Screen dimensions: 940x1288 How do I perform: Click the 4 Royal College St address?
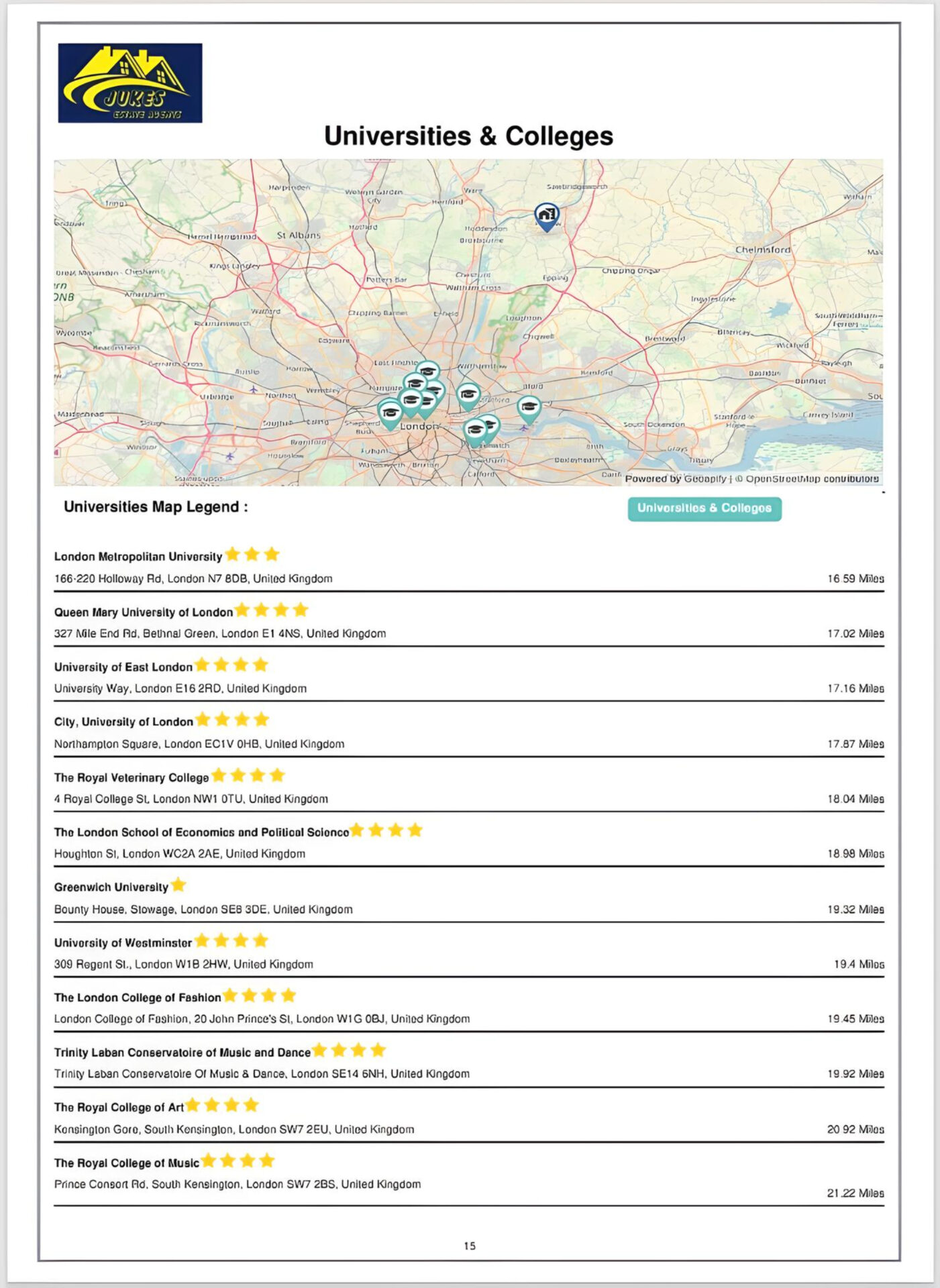191,800
